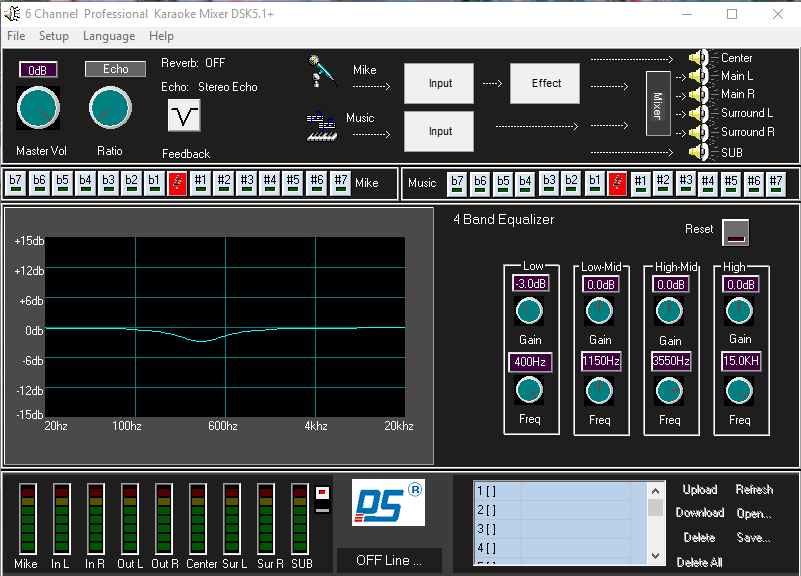This screenshot has height=576, width=801.
Task: Click the Low gain -3.0dB field
Action: 531,283
